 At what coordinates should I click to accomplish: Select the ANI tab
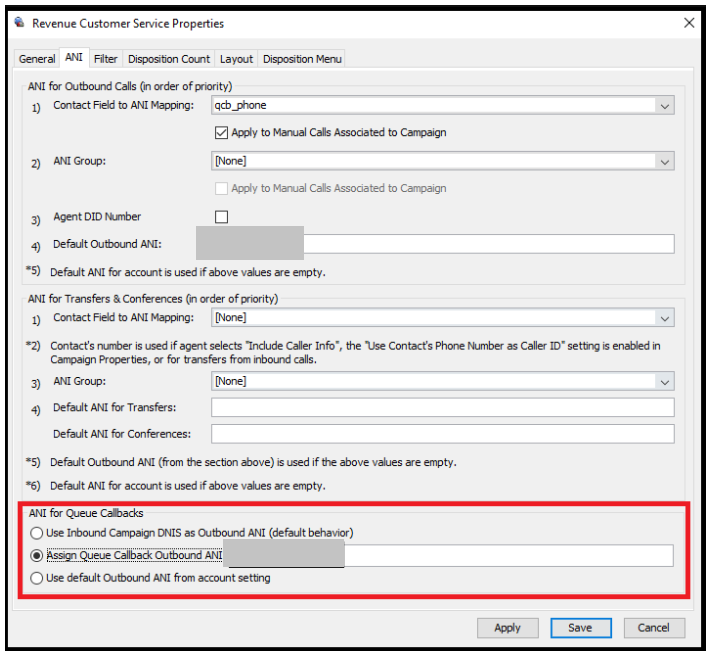(x=74, y=58)
